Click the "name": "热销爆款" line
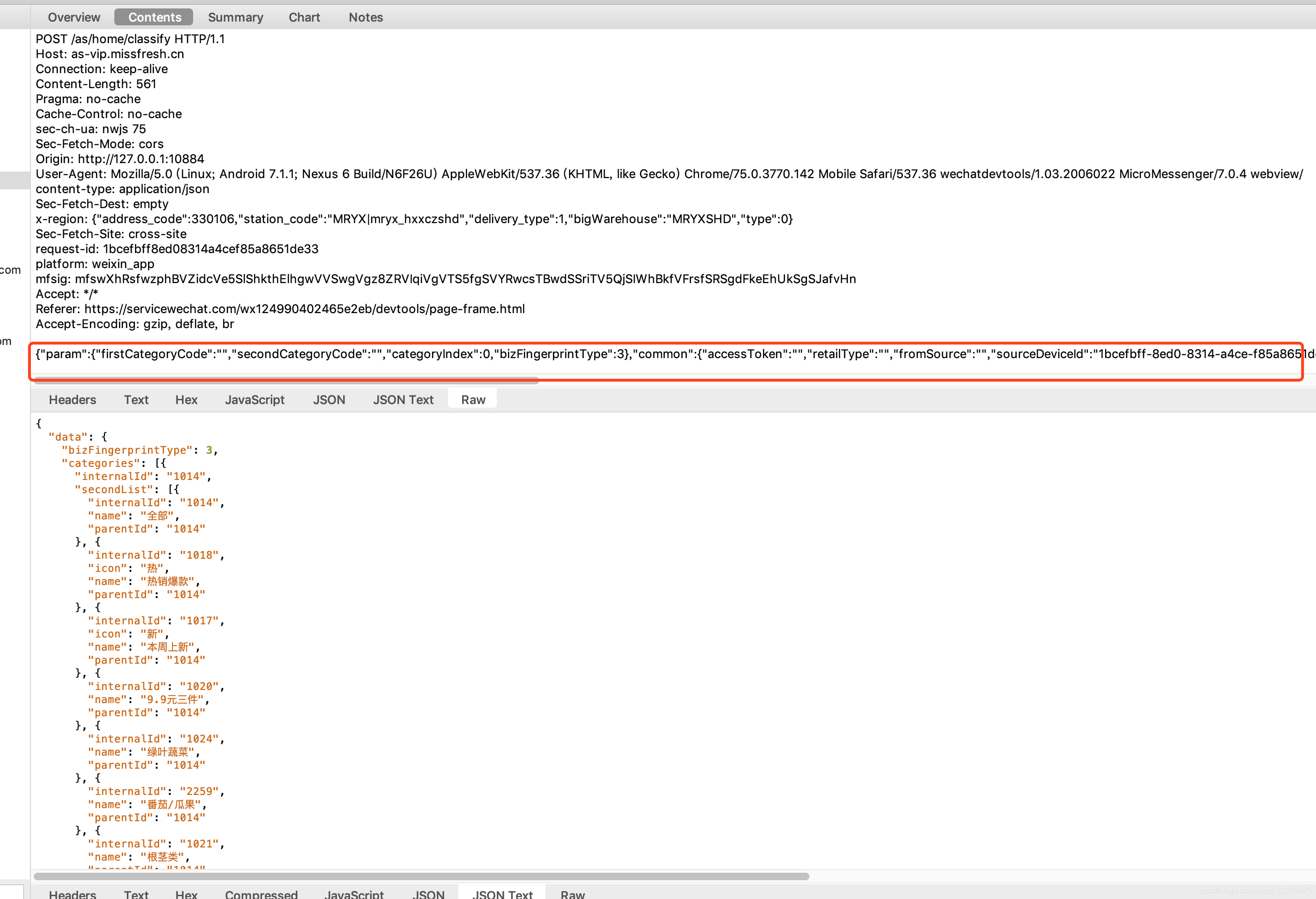Viewport: 1316px width, 899px height. 144,581
